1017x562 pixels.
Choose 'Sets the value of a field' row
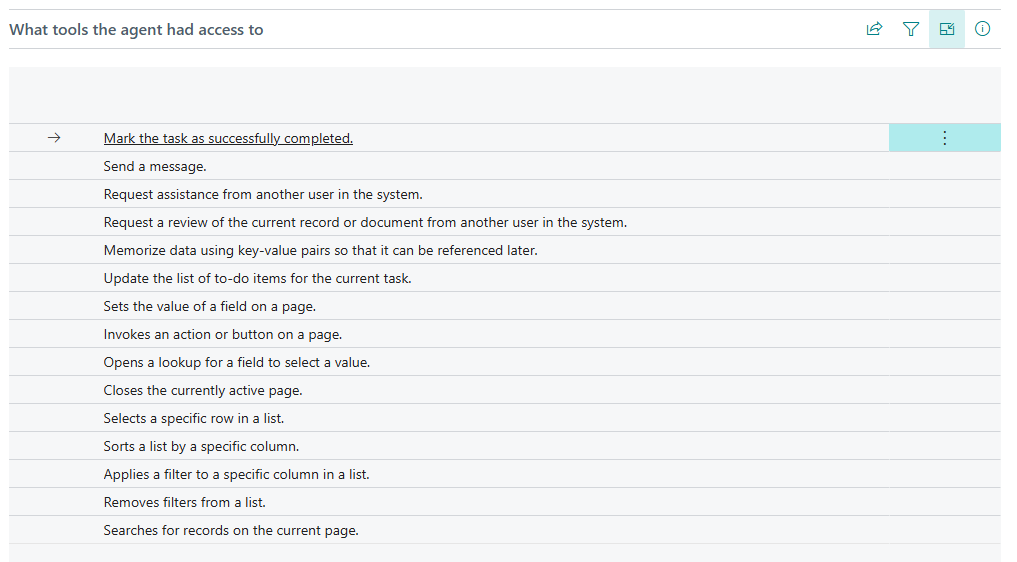[210, 307]
